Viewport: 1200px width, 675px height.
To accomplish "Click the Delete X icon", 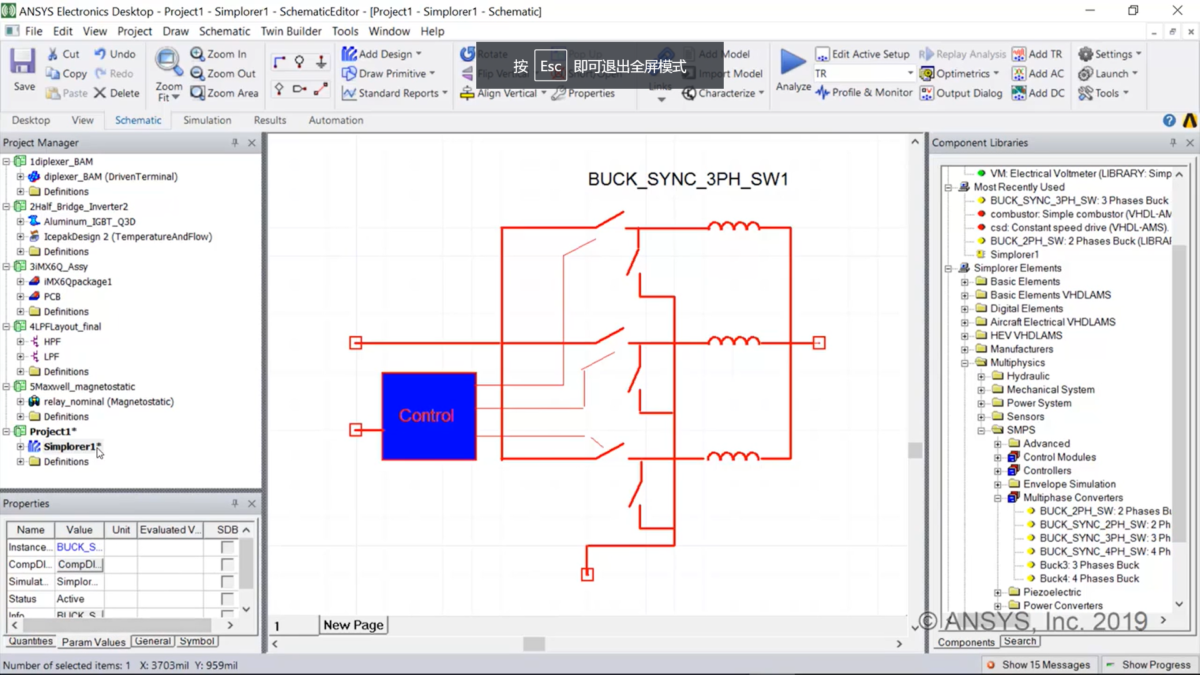I will click(100, 93).
